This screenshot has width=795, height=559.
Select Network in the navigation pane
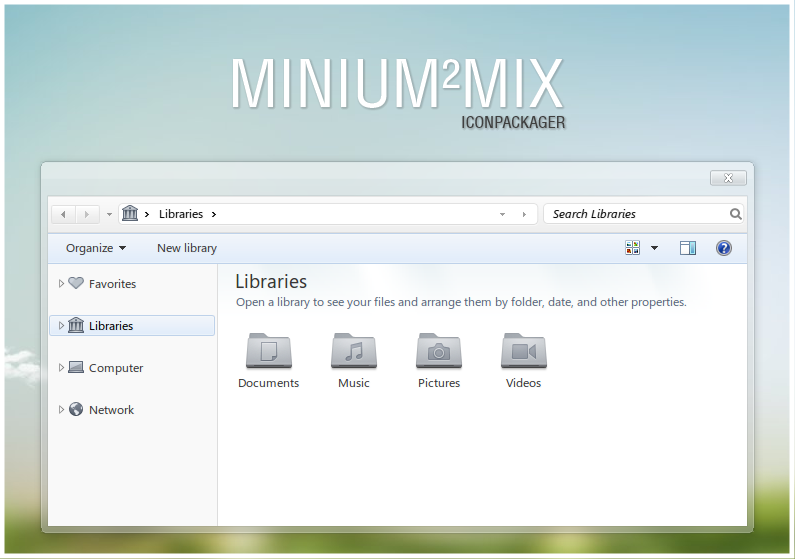click(x=111, y=410)
